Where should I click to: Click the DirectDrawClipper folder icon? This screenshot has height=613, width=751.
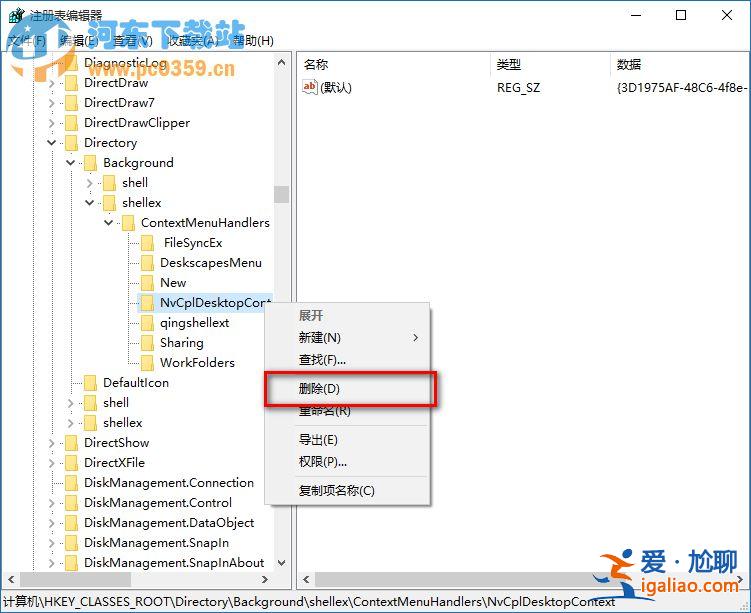(x=71, y=123)
